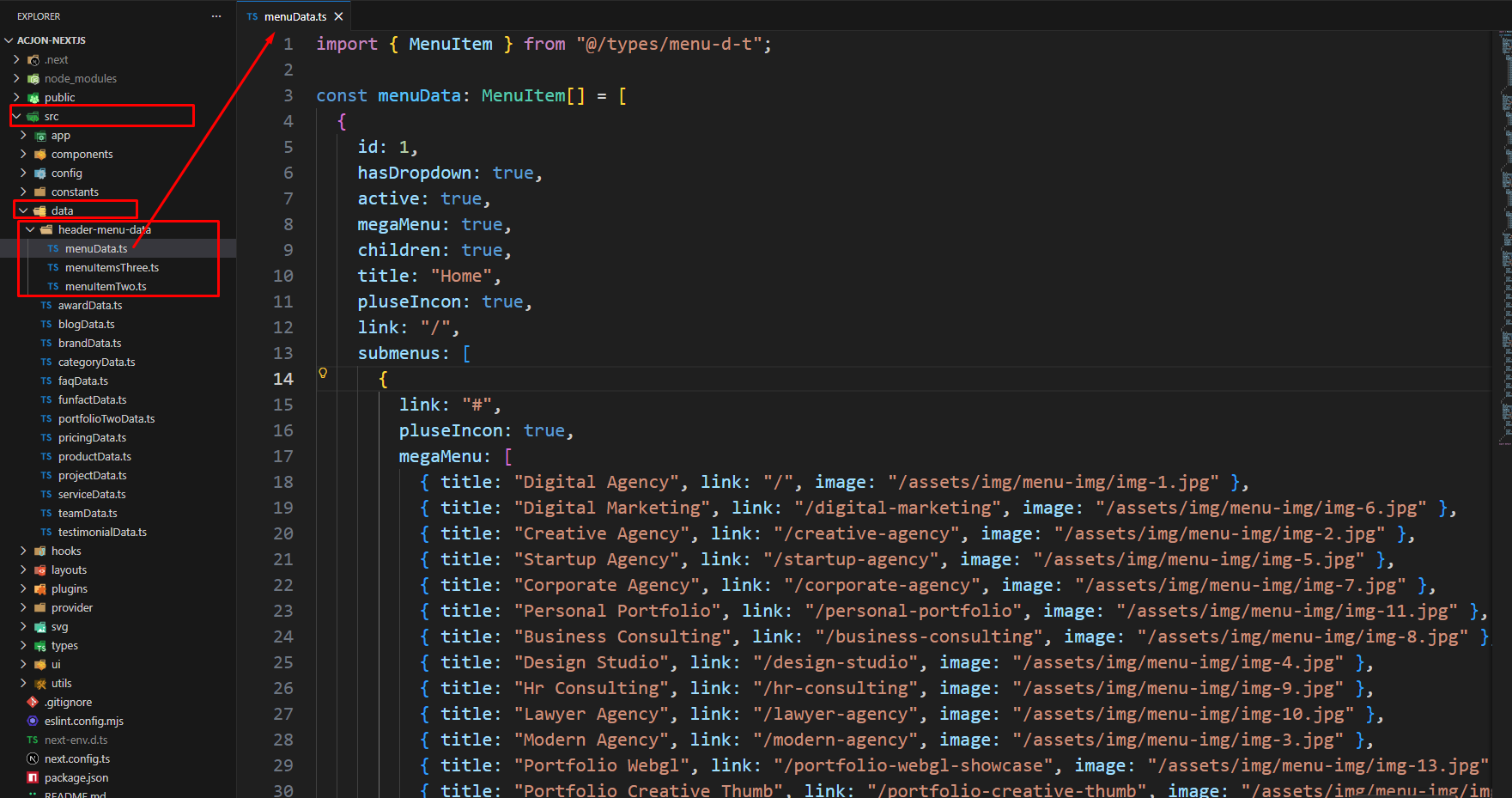Screen dimensions: 1512x798
Task: Expand the components folder chevron
Action: coord(23,154)
